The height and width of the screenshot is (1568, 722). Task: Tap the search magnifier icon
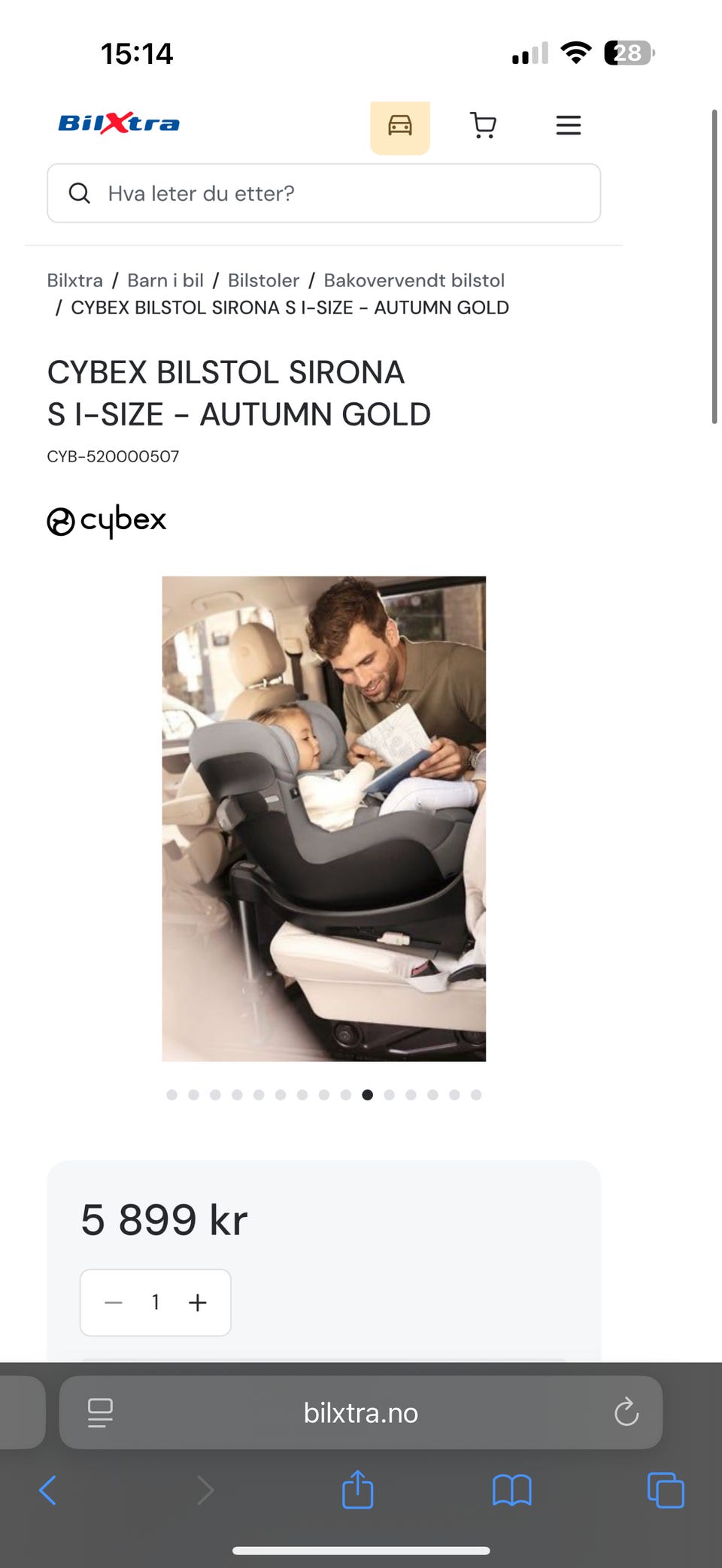point(80,193)
